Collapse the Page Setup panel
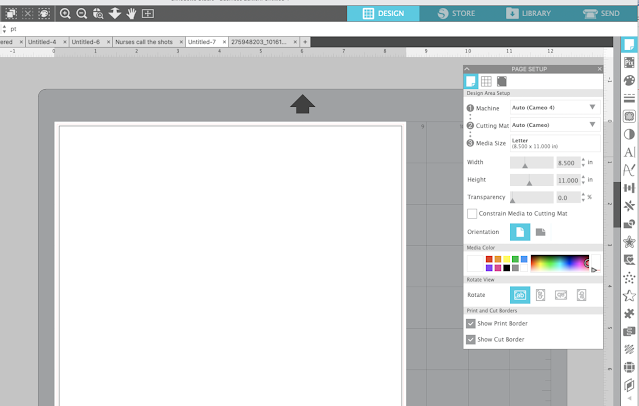The image size is (639, 406). pyautogui.click(x=467, y=69)
